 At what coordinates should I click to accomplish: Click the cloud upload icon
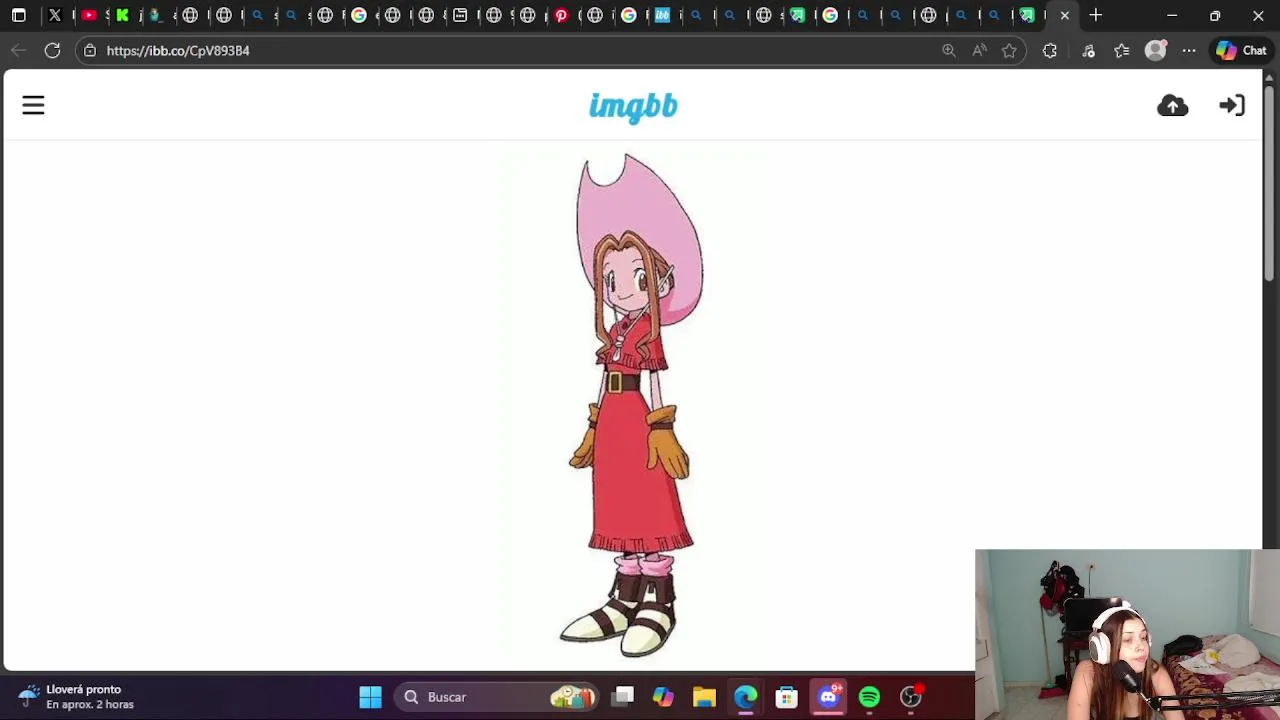pyautogui.click(x=1173, y=106)
